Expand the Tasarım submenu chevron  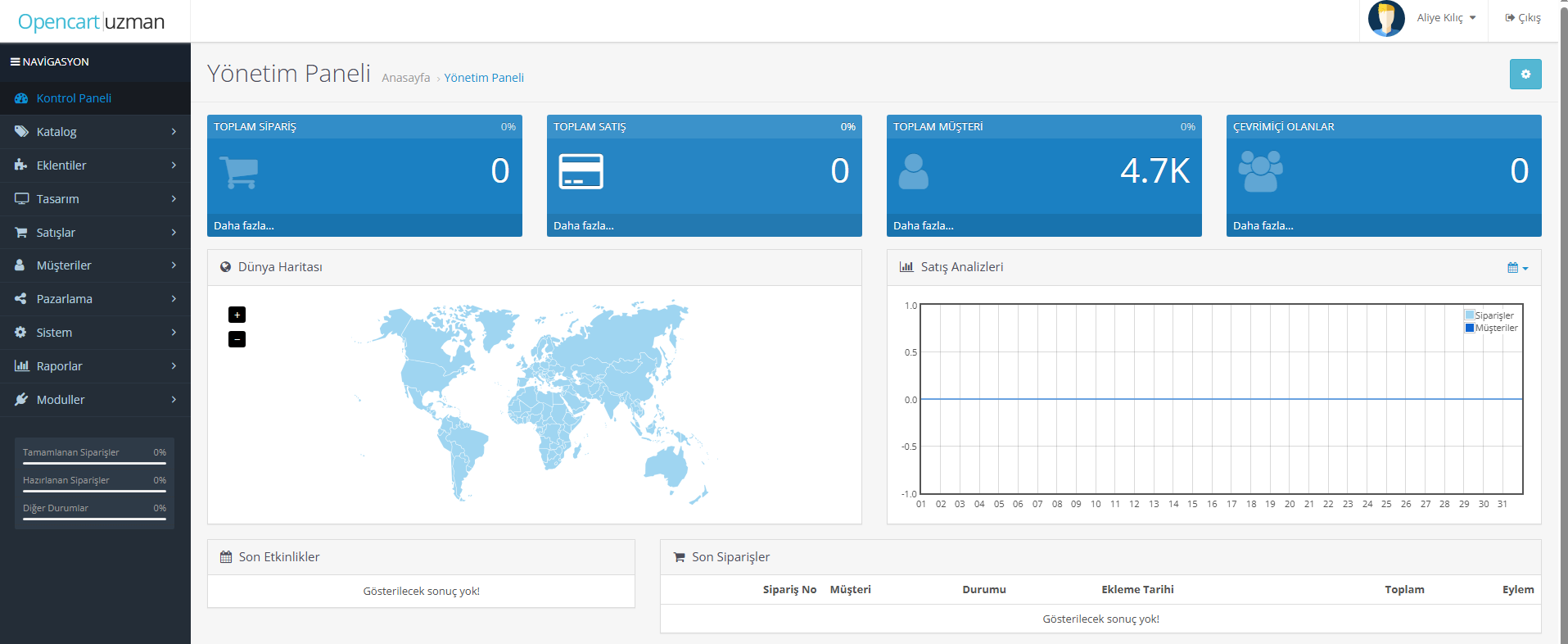tap(174, 199)
